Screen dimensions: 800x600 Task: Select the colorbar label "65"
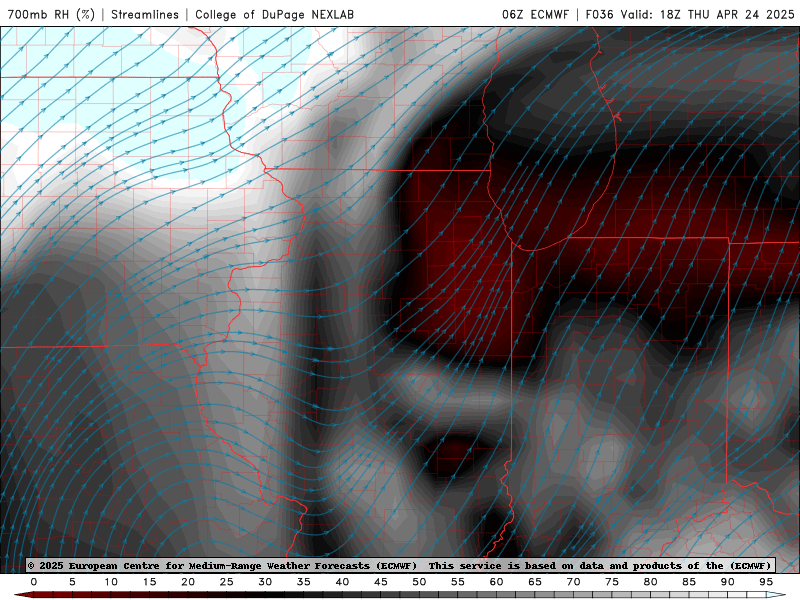click(x=535, y=582)
